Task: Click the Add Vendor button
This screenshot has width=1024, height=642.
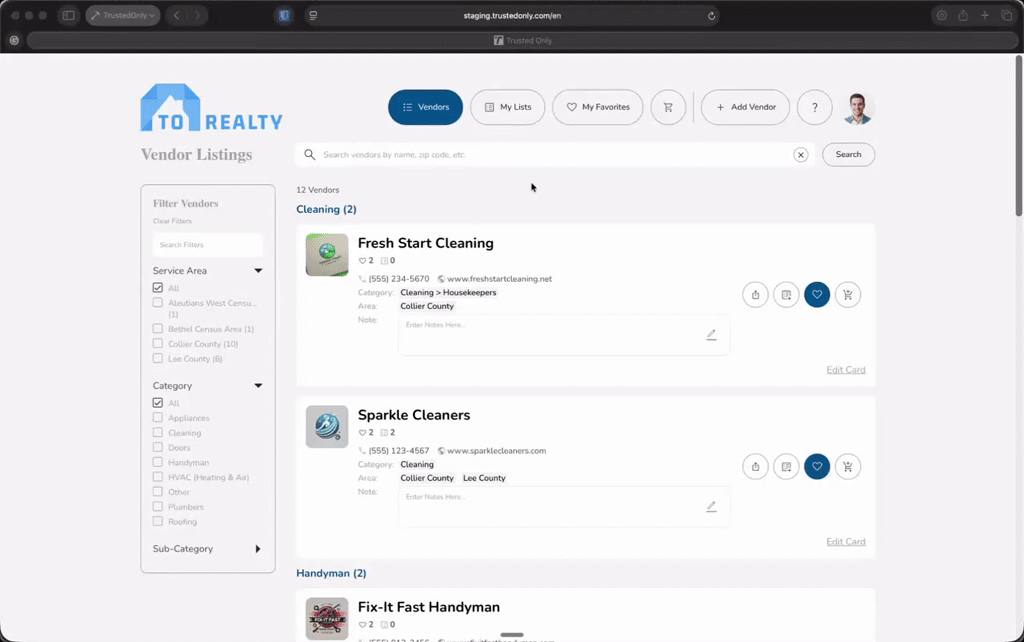Action: (x=745, y=107)
